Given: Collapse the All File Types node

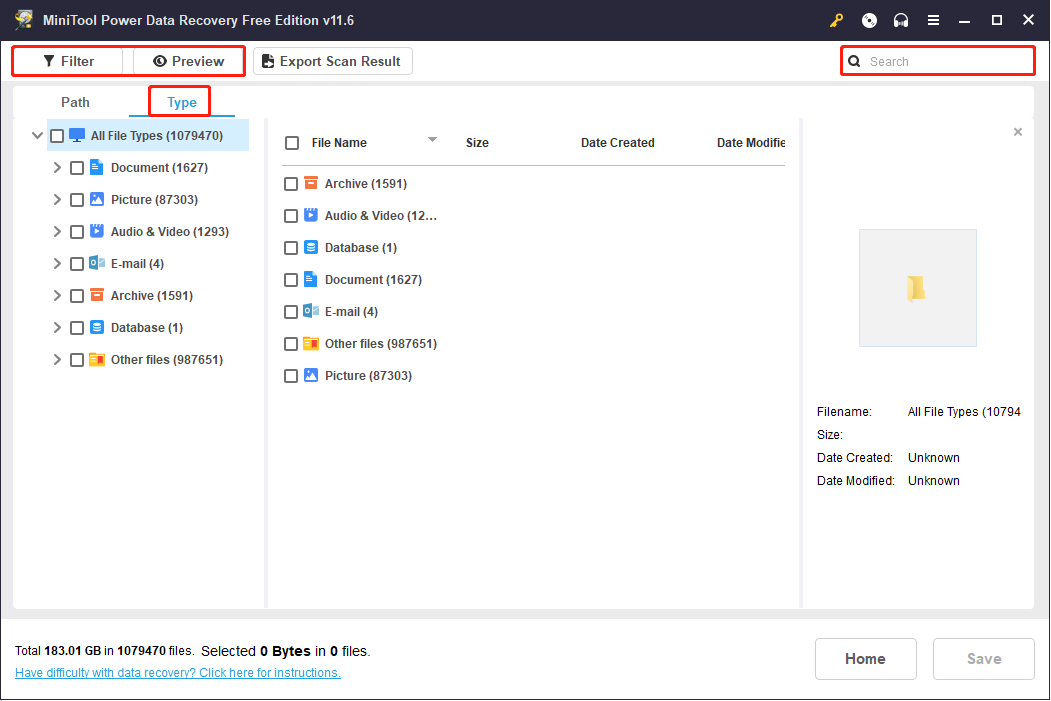Looking at the screenshot, I should pos(37,136).
